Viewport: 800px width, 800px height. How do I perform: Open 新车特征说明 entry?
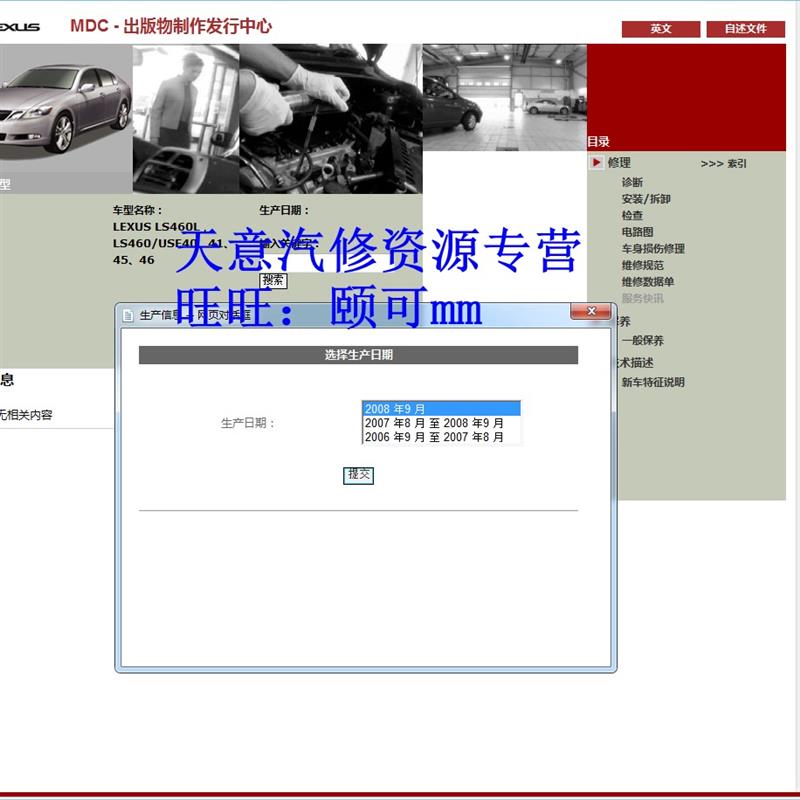[653, 382]
